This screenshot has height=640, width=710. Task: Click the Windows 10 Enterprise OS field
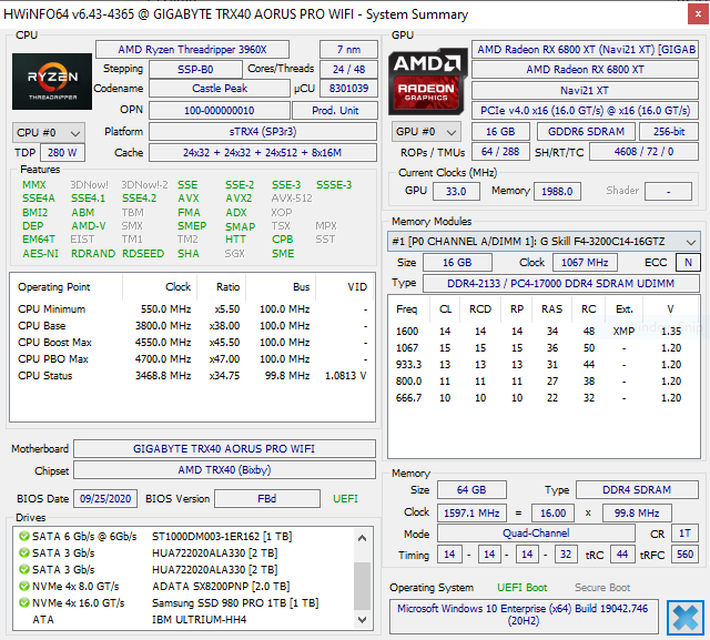523,615
